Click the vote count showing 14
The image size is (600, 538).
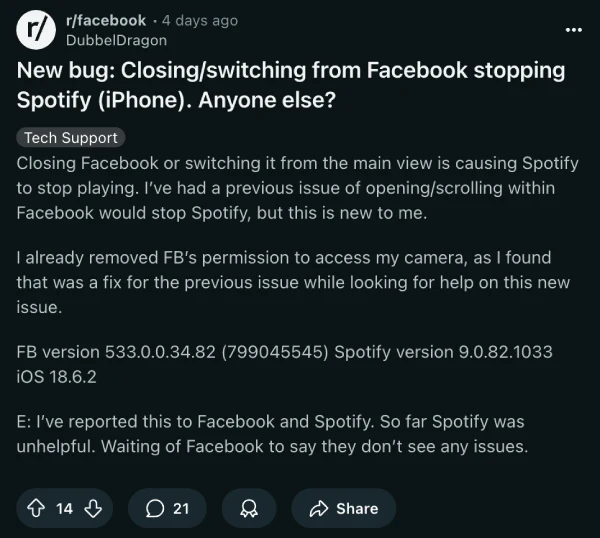pos(64,508)
